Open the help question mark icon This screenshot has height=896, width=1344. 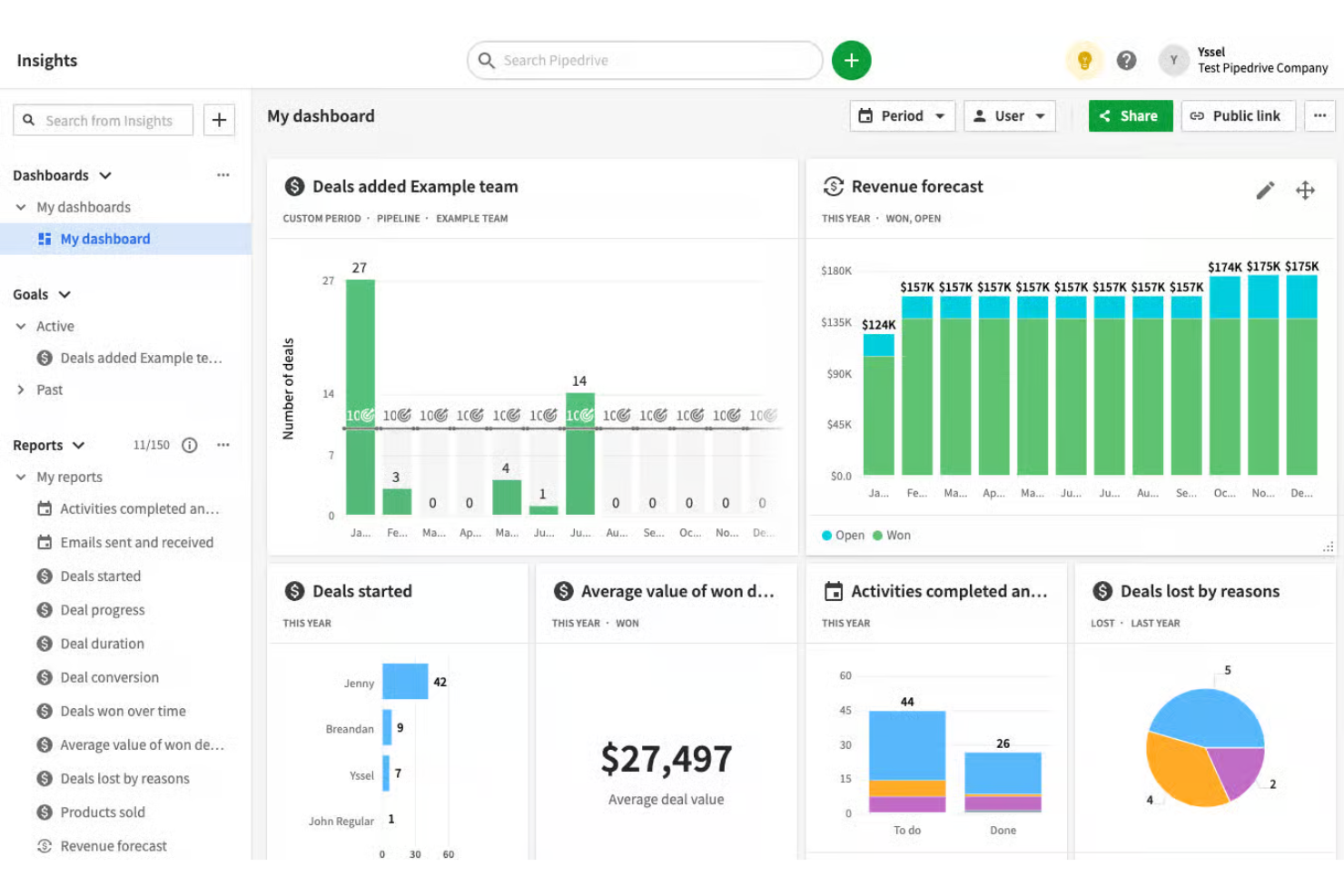pyautogui.click(x=1127, y=60)
